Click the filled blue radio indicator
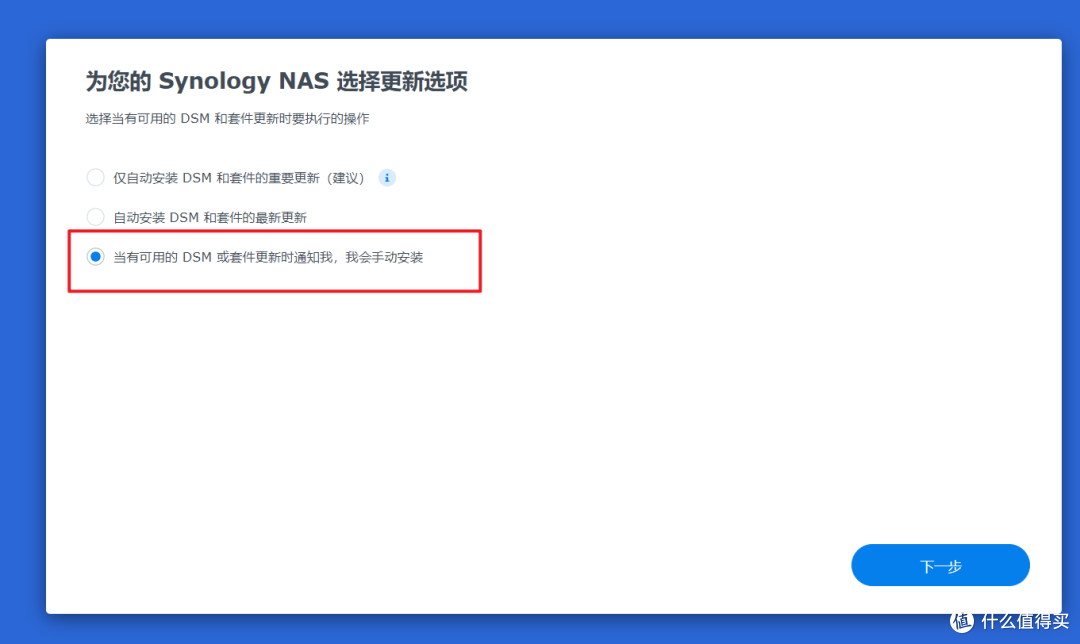The height and width of the screenshot is (644, 1080). coord(95,256)
